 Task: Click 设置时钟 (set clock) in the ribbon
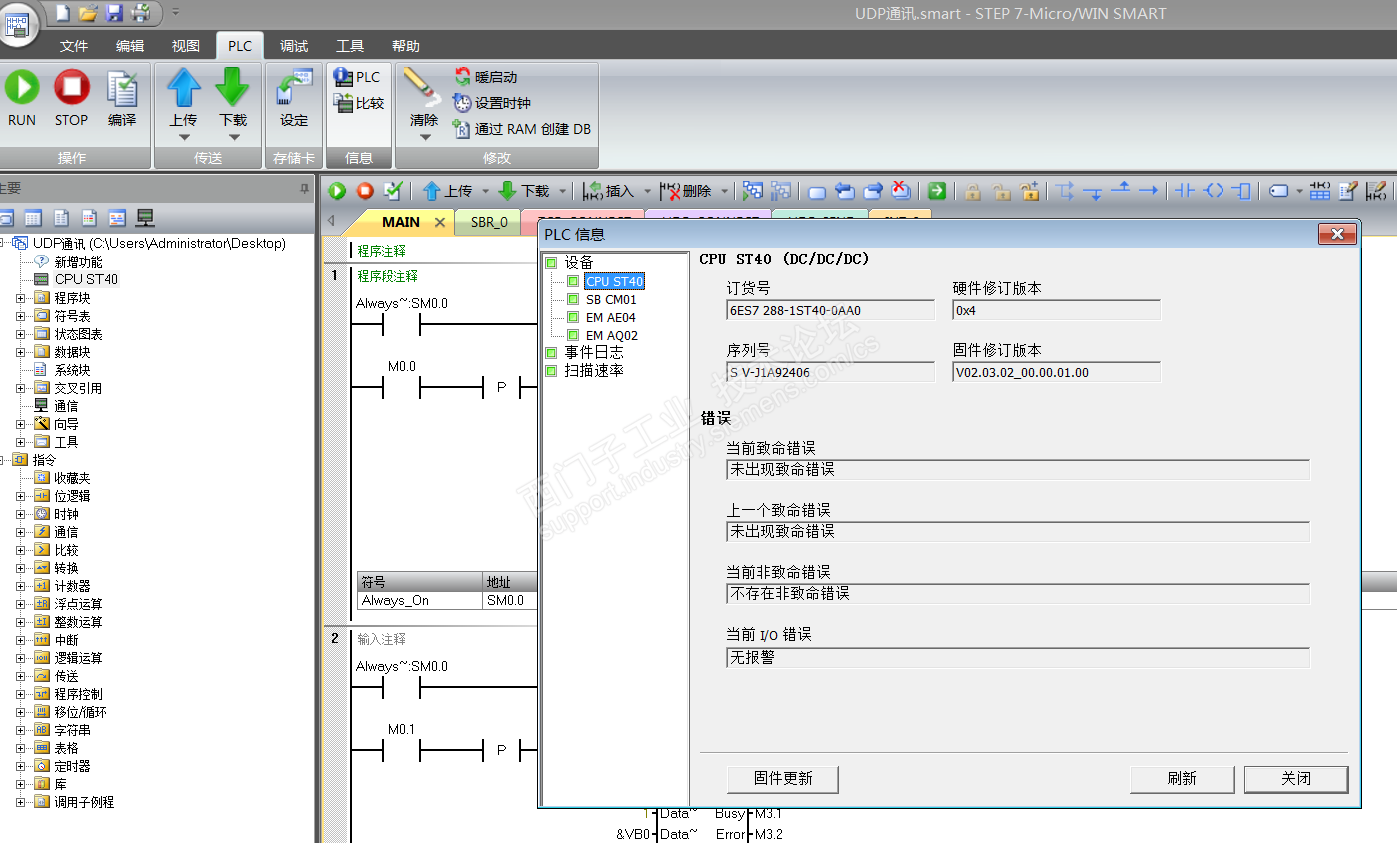[x=491, y=103]
